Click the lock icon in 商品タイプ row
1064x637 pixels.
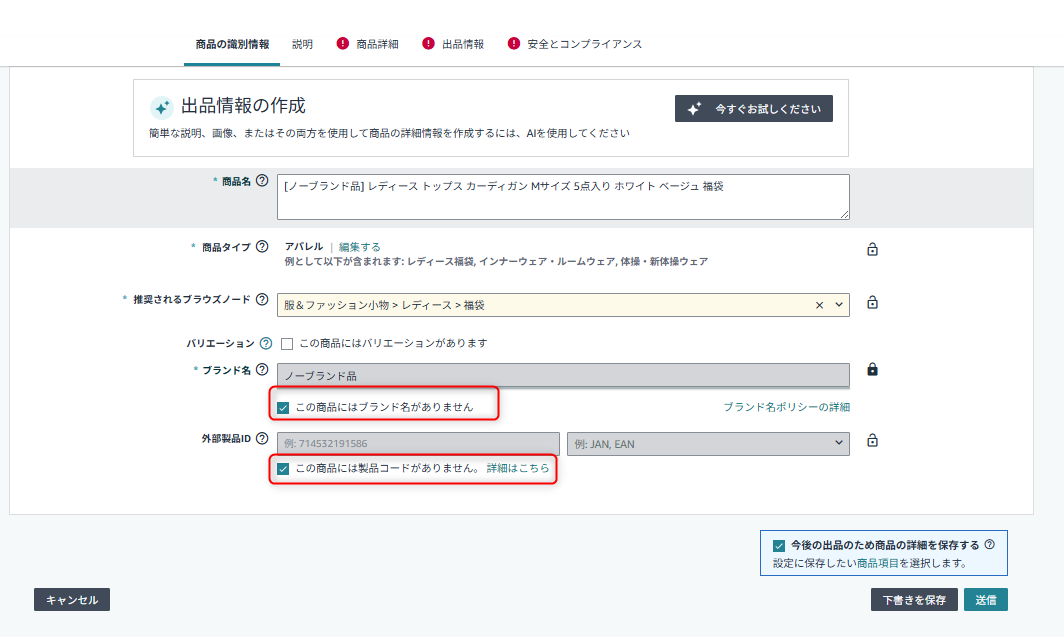coord(872,249)
